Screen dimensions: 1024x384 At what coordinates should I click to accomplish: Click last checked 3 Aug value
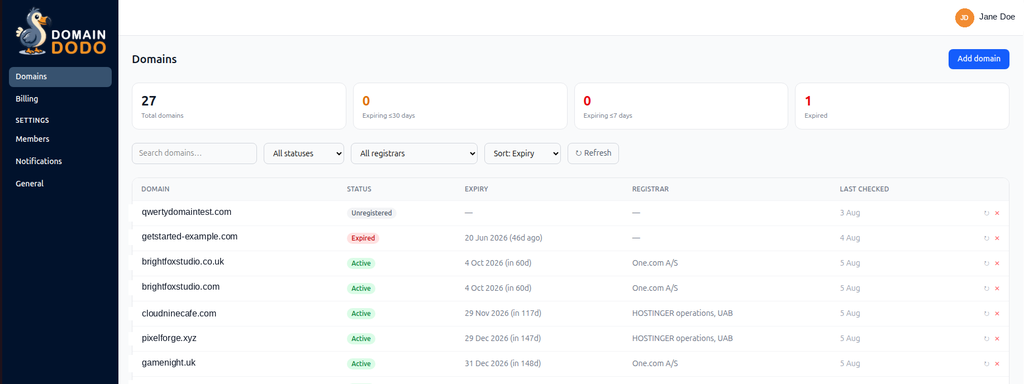click(850, 213)
